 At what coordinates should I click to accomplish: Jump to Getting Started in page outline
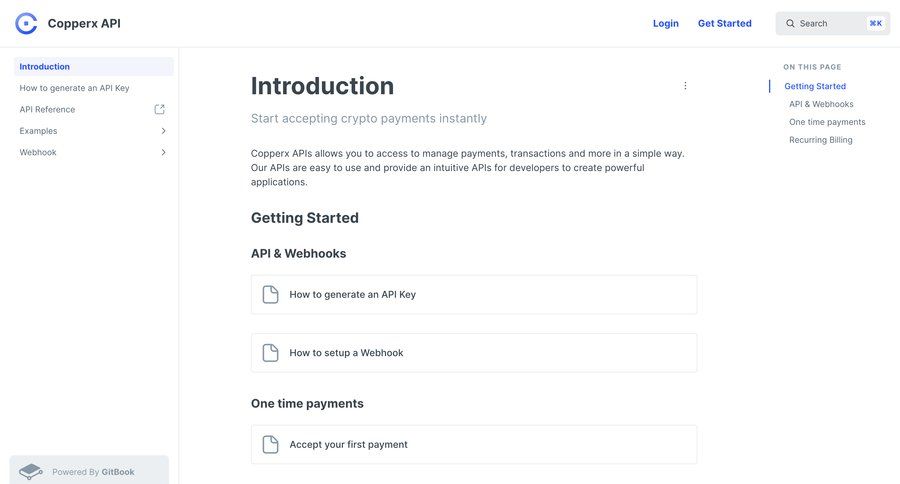coord(815,87)
